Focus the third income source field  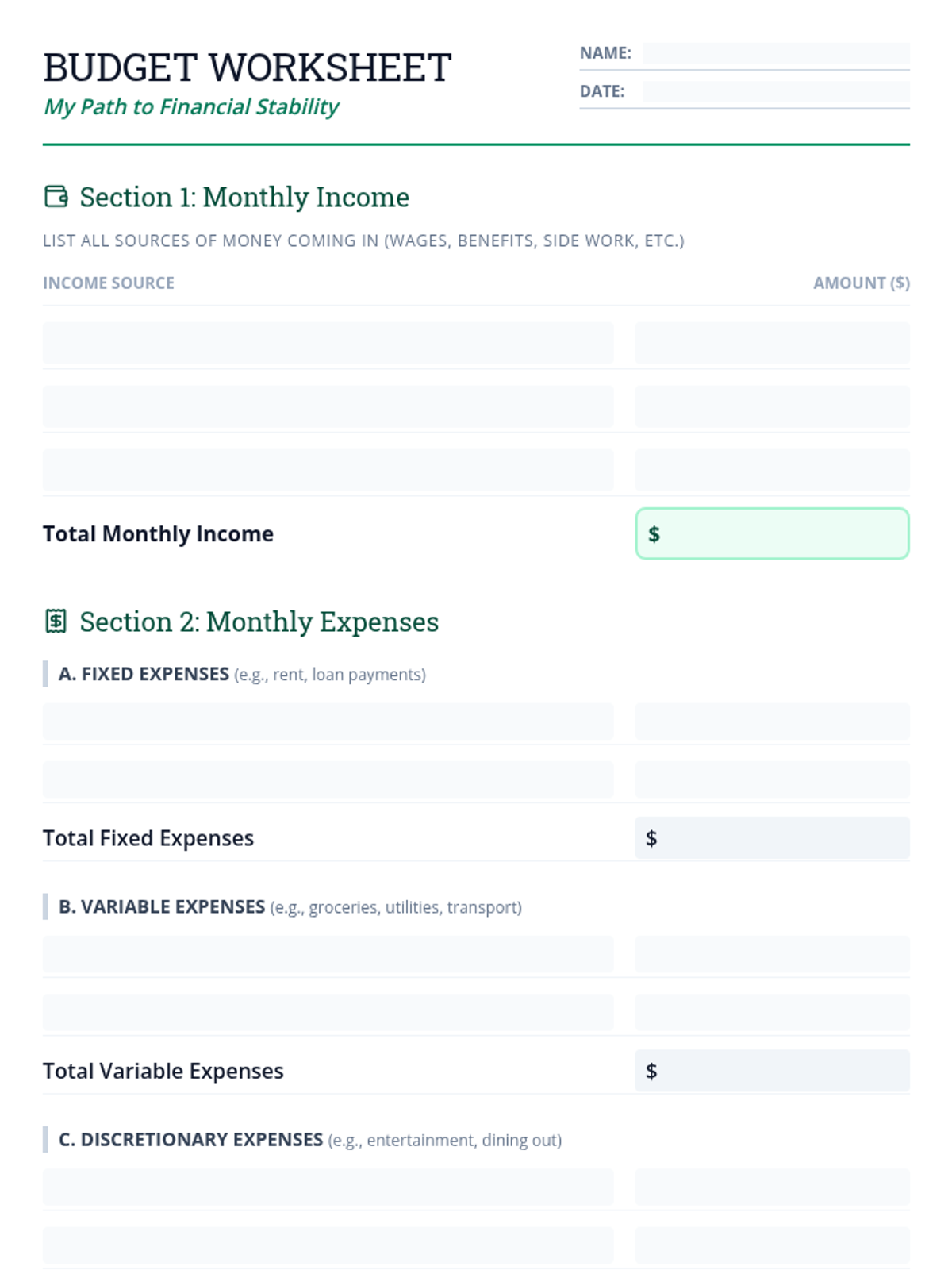point(328,470)
